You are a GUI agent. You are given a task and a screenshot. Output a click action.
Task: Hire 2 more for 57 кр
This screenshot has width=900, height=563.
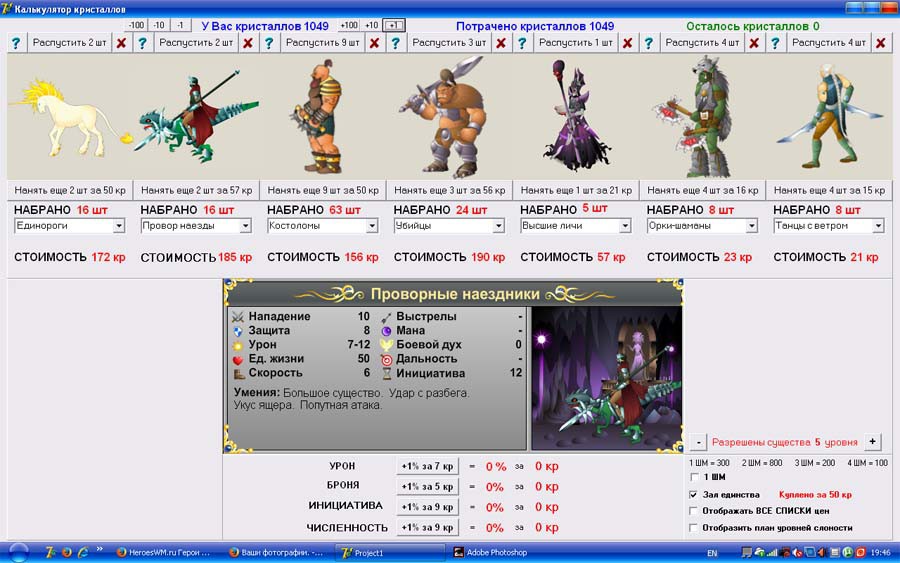point(196,190)
